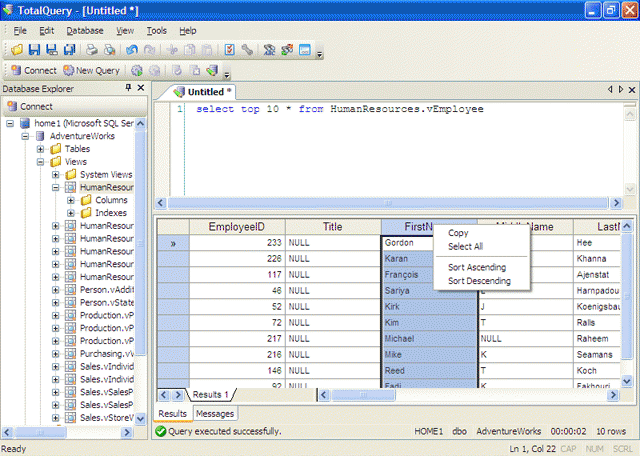Open the query toolbar overflow options arrow
The image size is (640, 456).
pyautogui.click(x=227, y=75)
